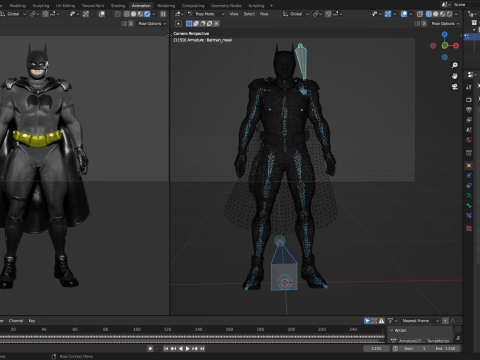Open the Pose menu in right viewport
480x360 pixels.
click(x=264, y=14)
